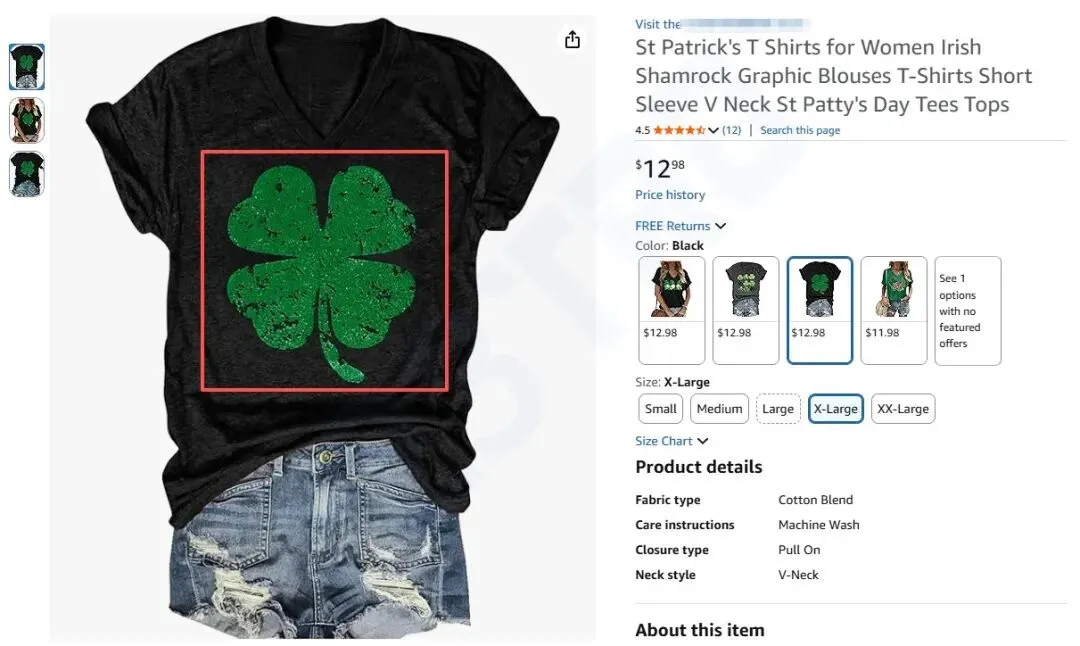1080x646 pixels.
Task: Select size Large
Action: pos(778,408)
